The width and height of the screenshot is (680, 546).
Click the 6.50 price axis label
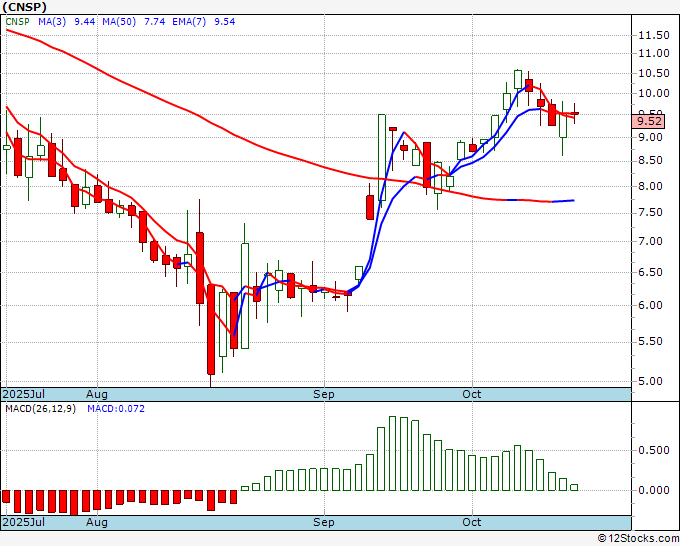click(x=650, y=272)
